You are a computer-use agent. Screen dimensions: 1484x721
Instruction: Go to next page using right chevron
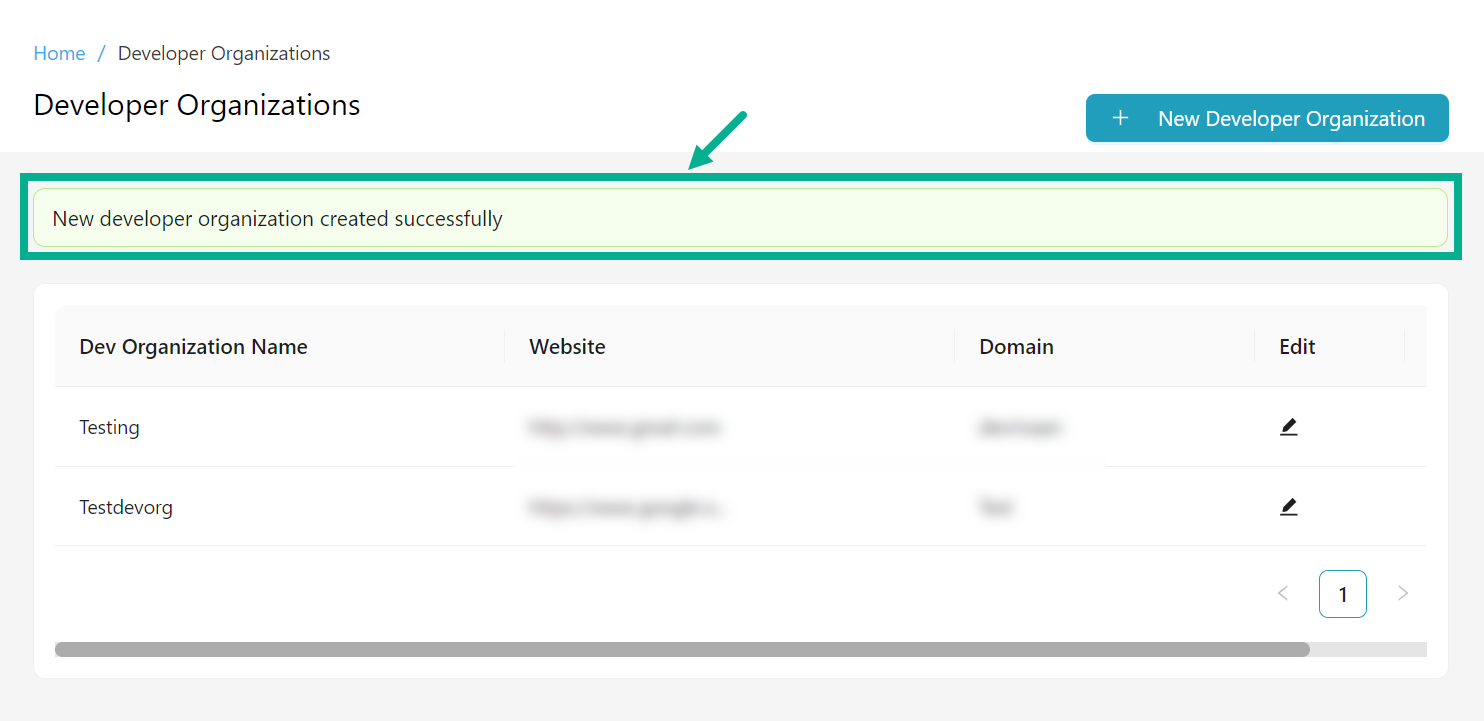1402,593
